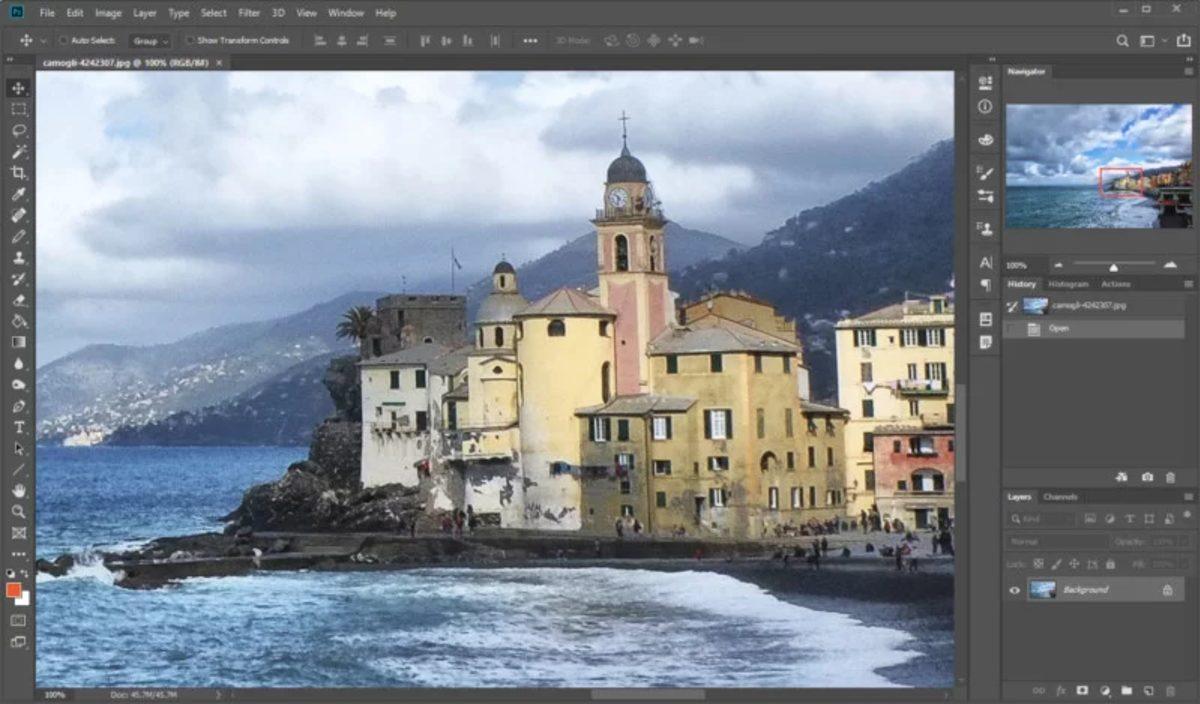This screenshot has height=704, width=1200.
Task: Open the Auto-Select Group dropdown
Action: 148,40
